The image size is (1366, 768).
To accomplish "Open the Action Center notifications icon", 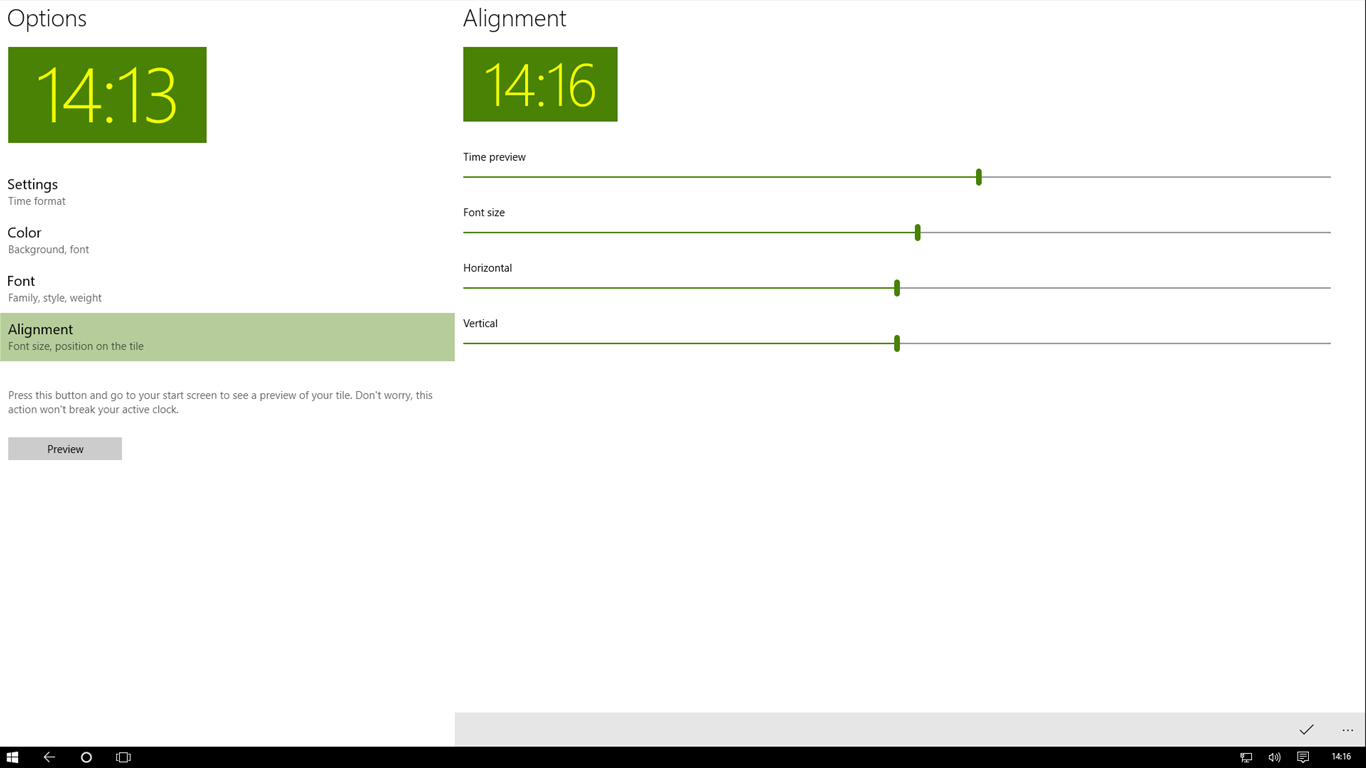I will tap(1302, 757).
